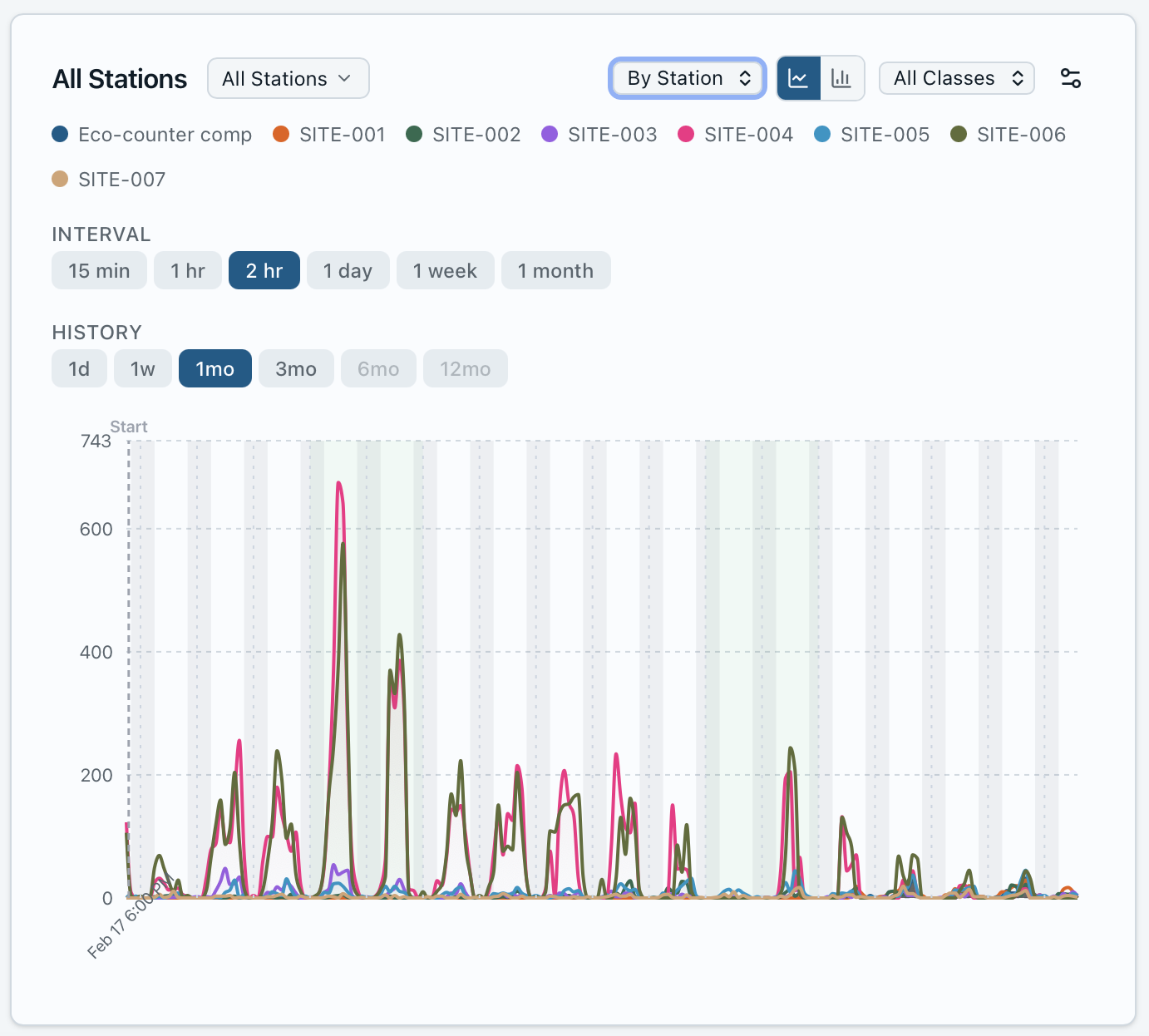This screenshot has height=1036, width=1149.
Task: Click the SITE-004 pink legend dot
Action: pos(685,133)
